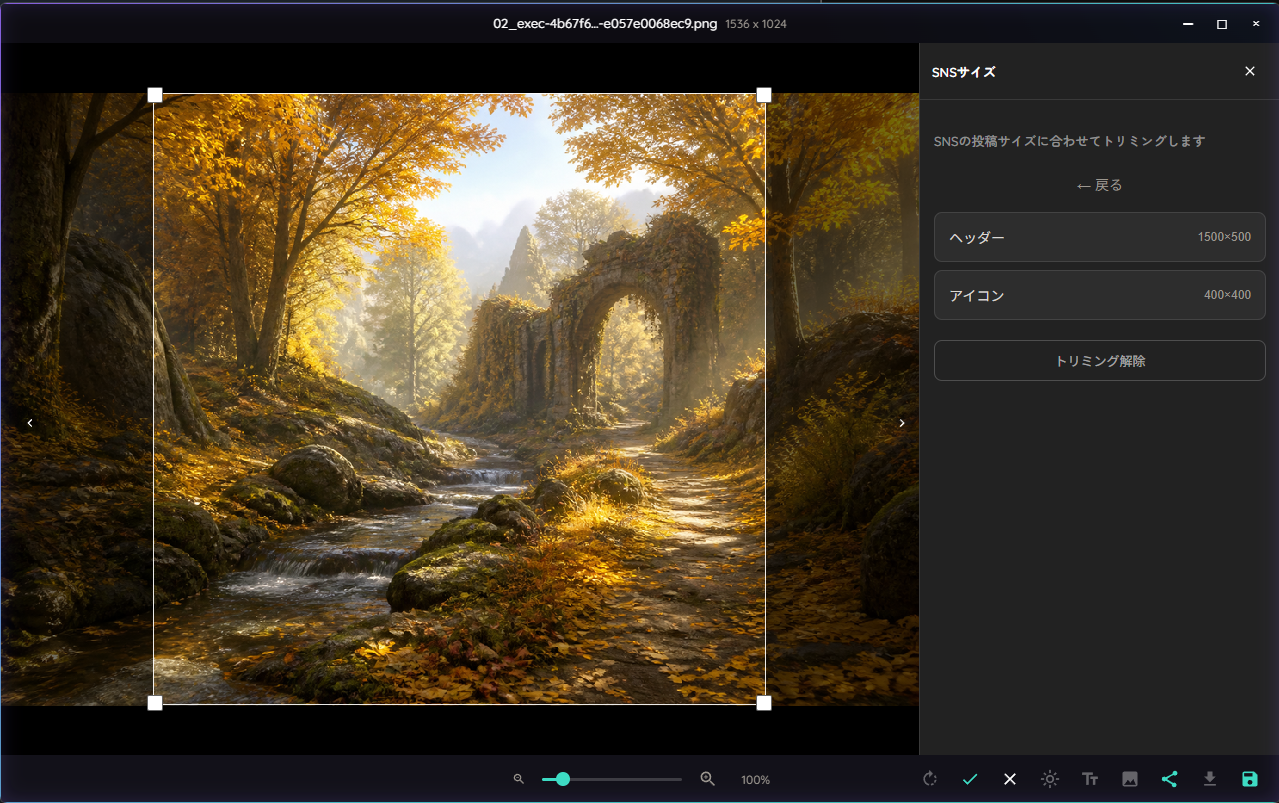
Task: Click the 100% zoom level text
Action: [x=756, y=780]
